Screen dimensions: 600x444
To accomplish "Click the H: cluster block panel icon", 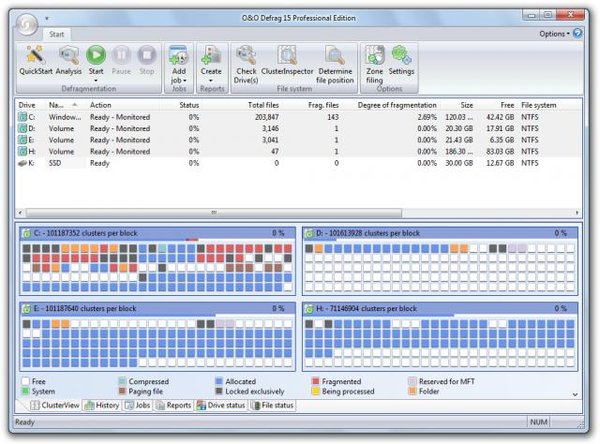I will click(x=309, y=309).
